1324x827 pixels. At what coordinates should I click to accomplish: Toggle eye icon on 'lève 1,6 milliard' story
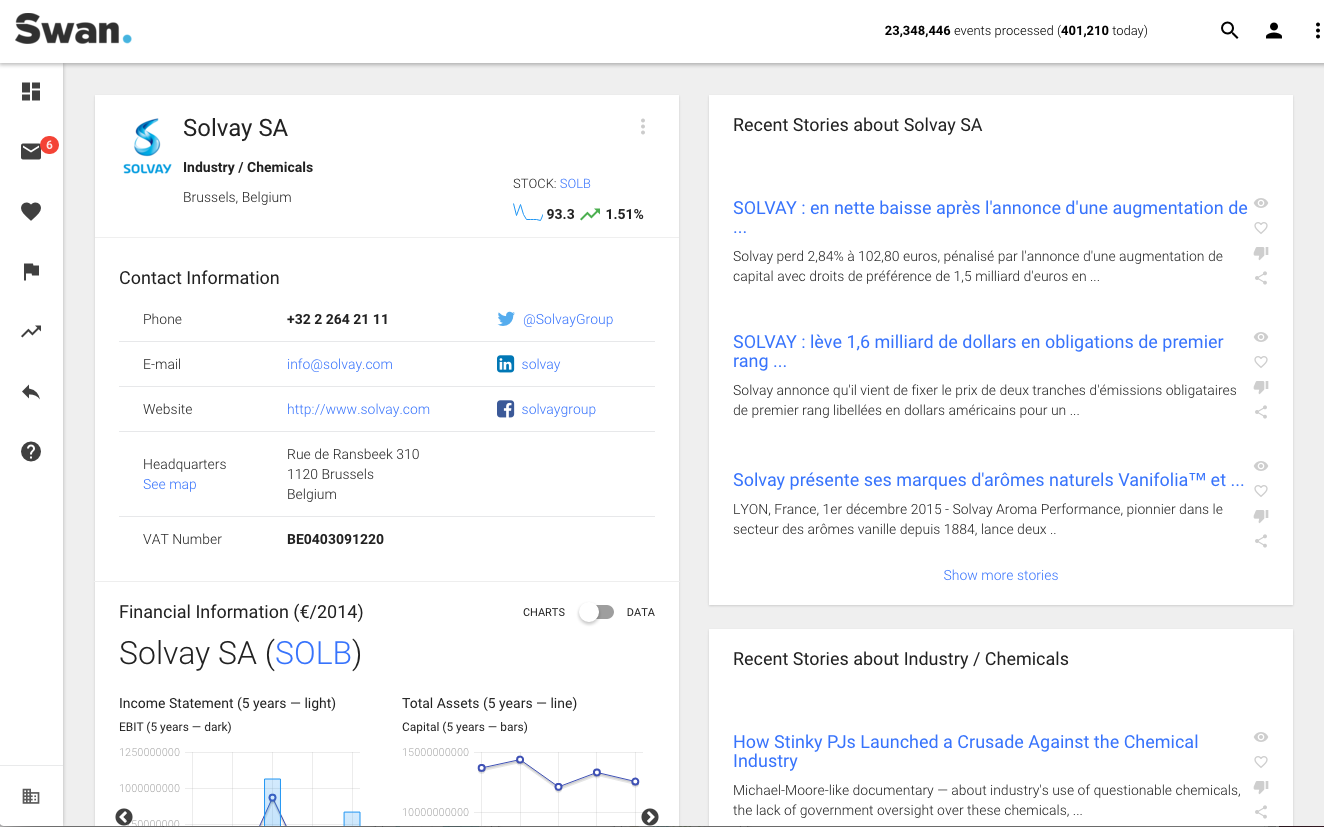pos(1261,337)
